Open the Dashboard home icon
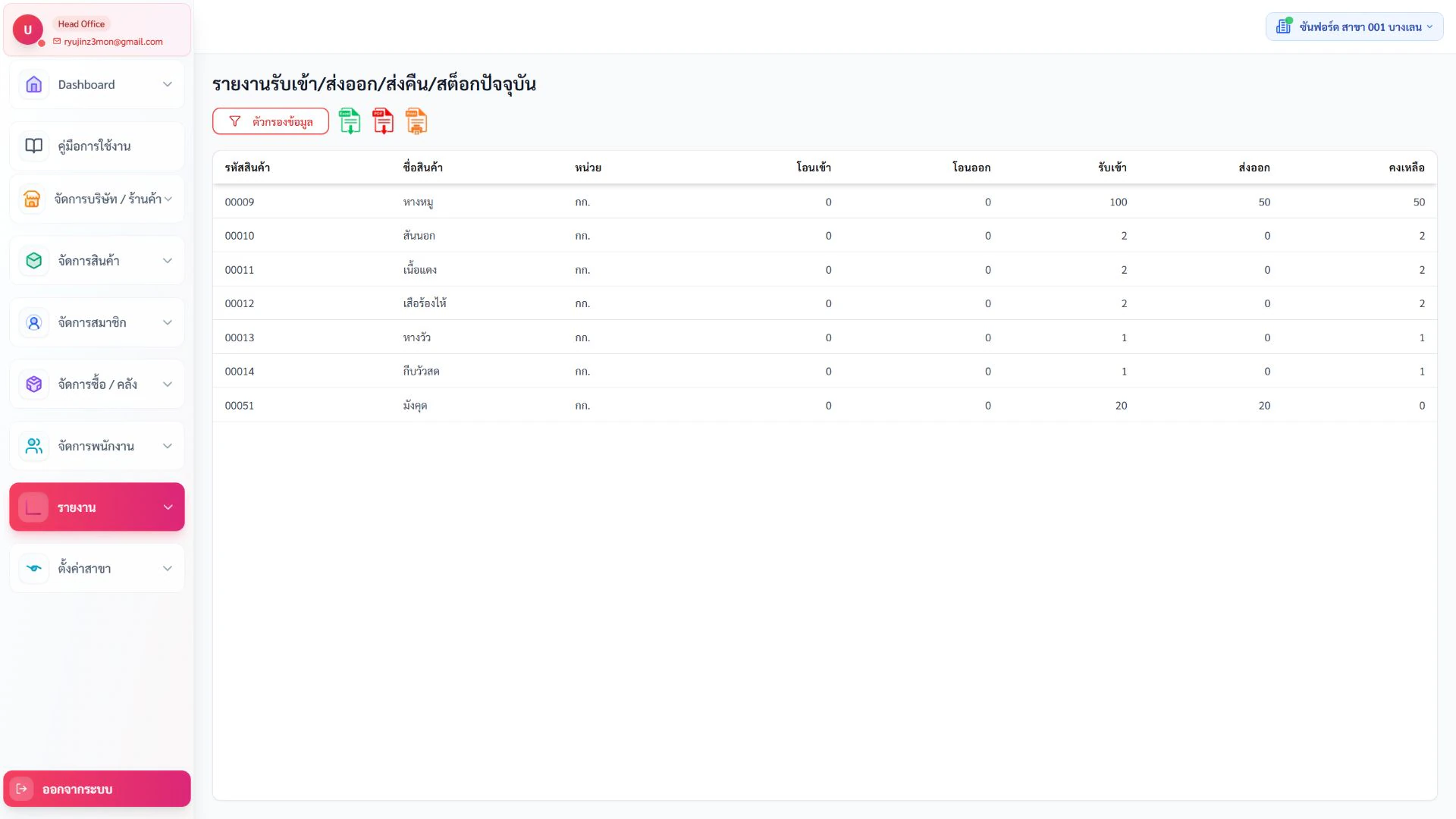The width and height of the screenshot is (1456, 819). click(33, 85)
